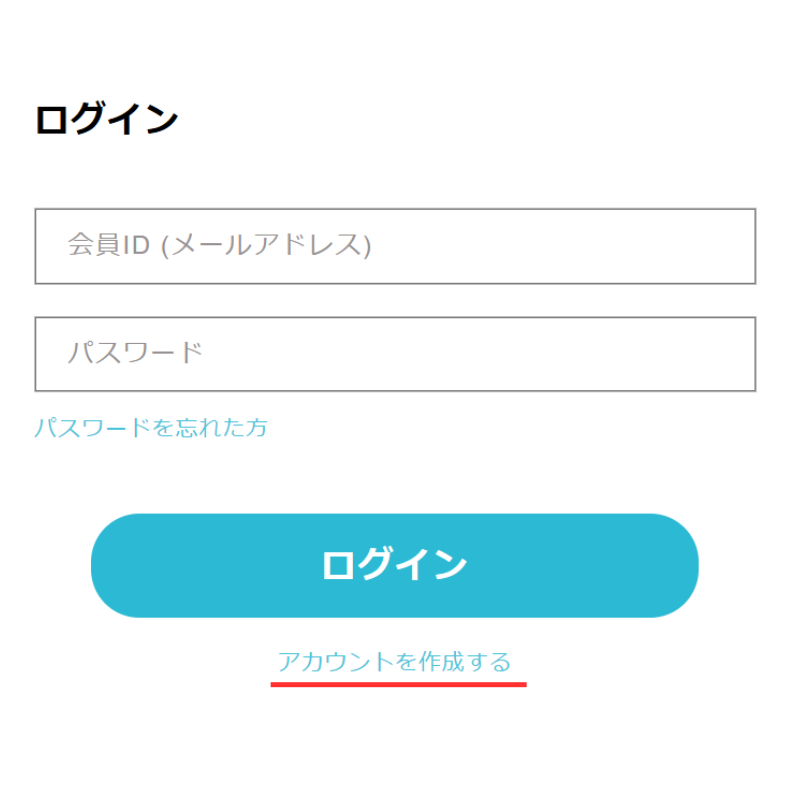Image resolution: width=800 pixels, height=800 pixels.
Task: Open the パスワードを忘れた方 link
Action: 151,428
